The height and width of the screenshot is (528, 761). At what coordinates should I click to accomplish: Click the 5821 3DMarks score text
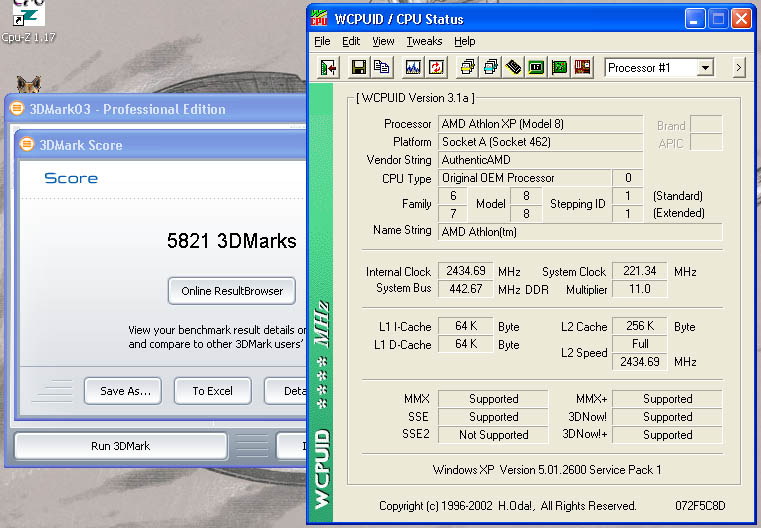point(232,241)
